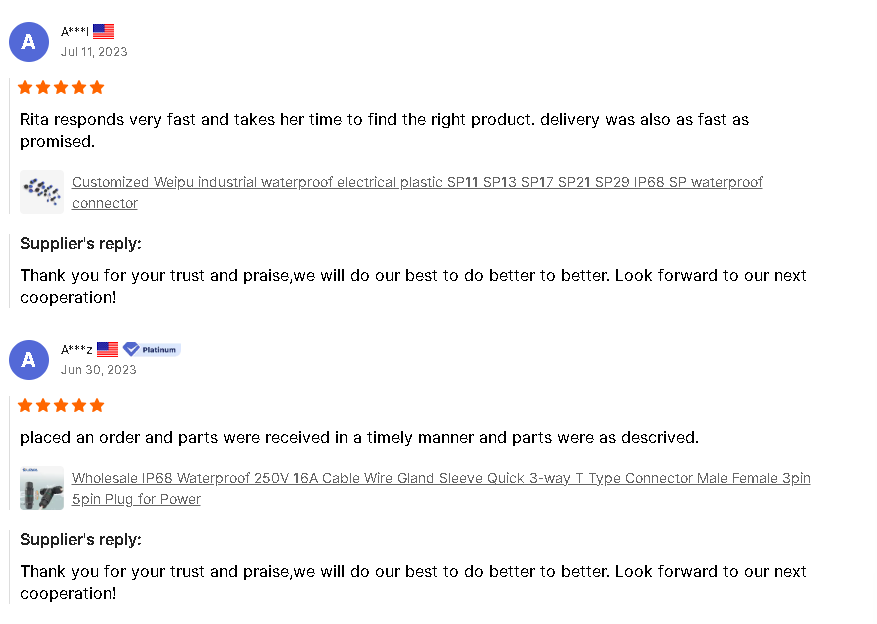Open the Customized Weipu industrial connector link

[417, 183]
